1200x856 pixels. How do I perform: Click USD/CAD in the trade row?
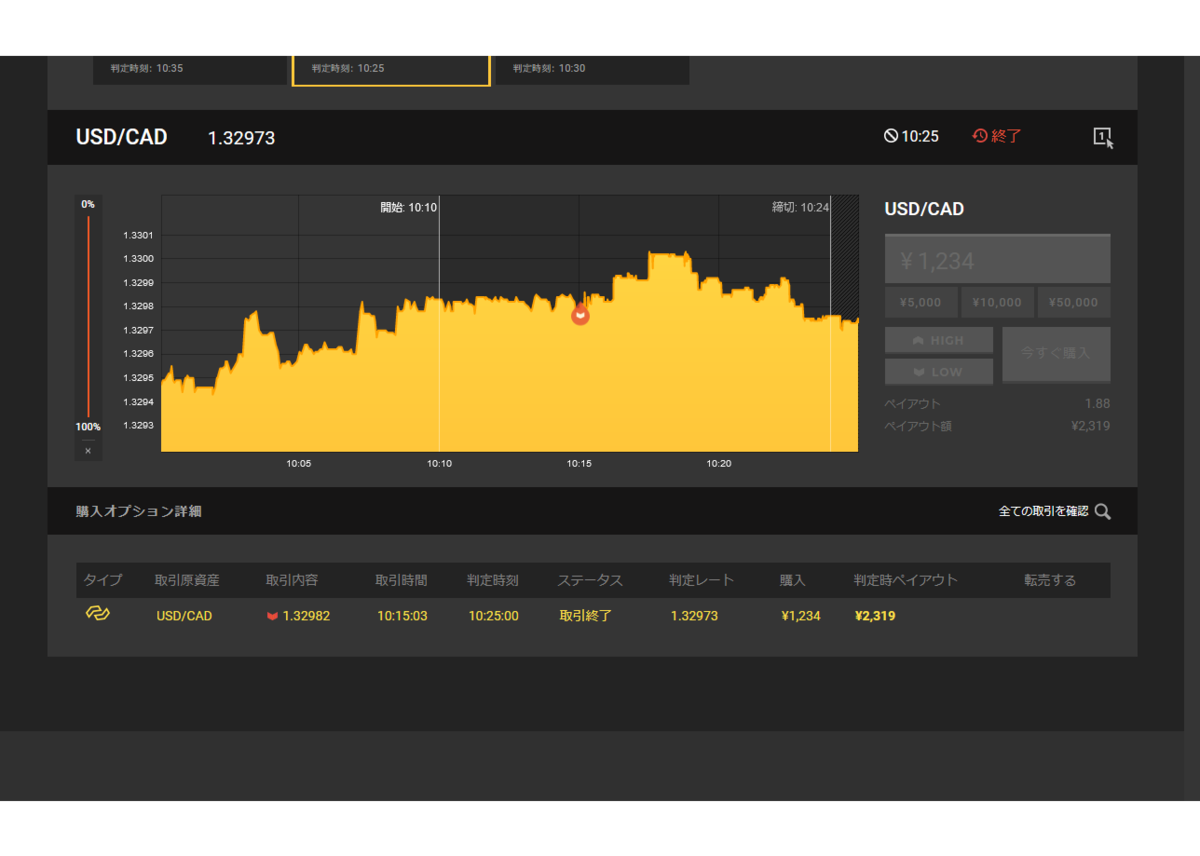tap(184, 616)
